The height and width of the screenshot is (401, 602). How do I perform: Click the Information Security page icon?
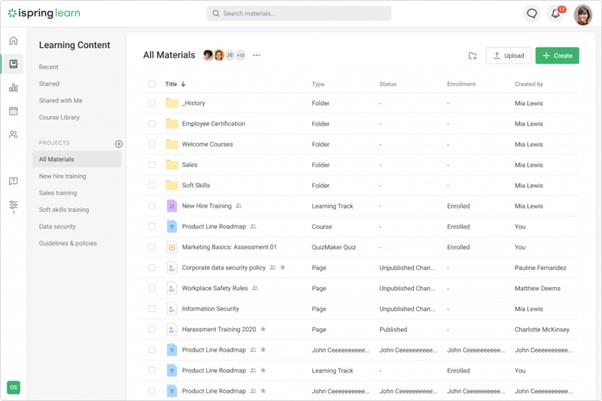tap(172, 308)
